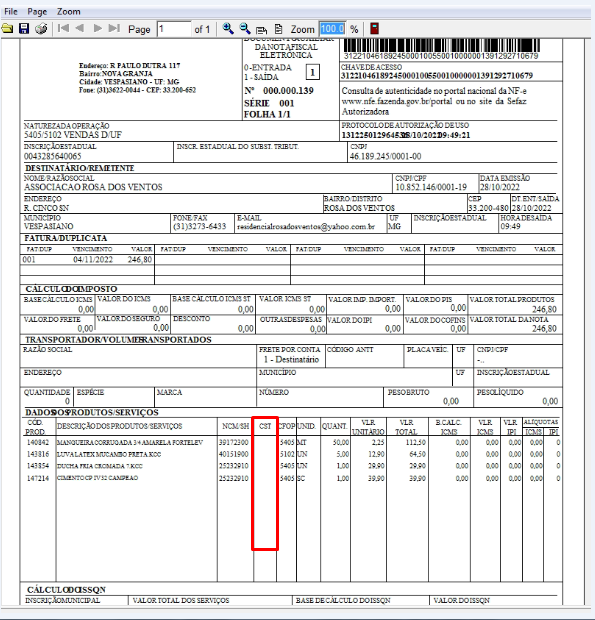Click the CST column header in products table

coord(265,426)
